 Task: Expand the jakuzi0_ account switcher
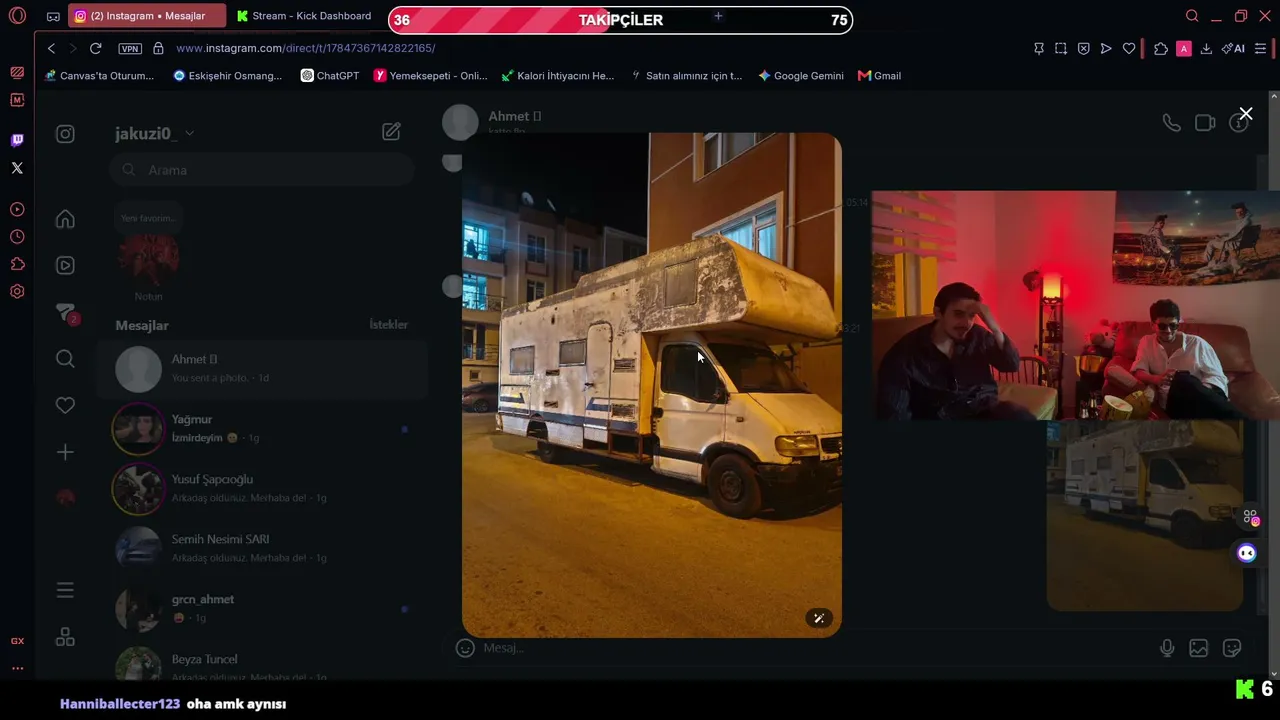154,133
